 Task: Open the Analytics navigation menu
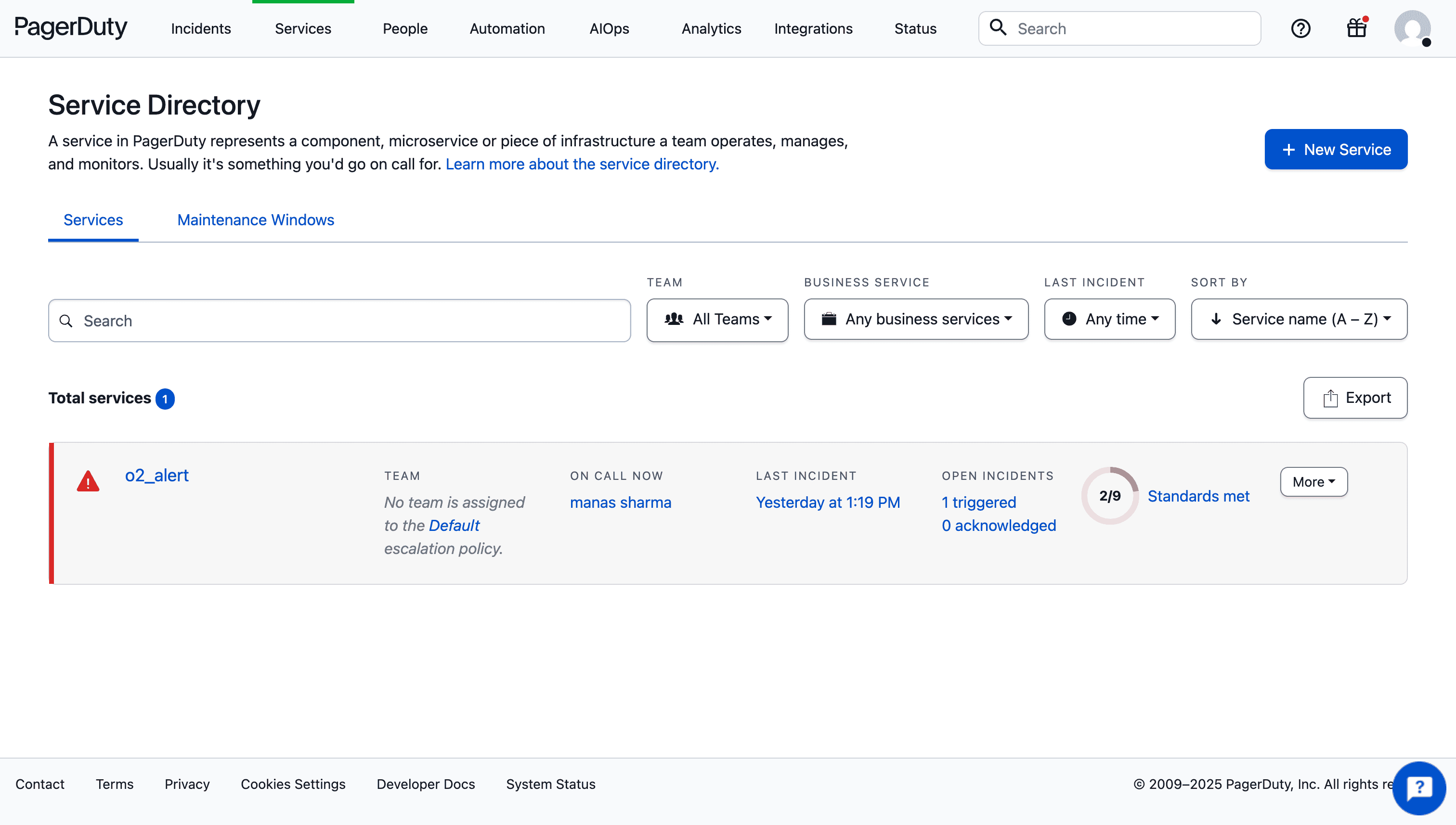(711, 29)
